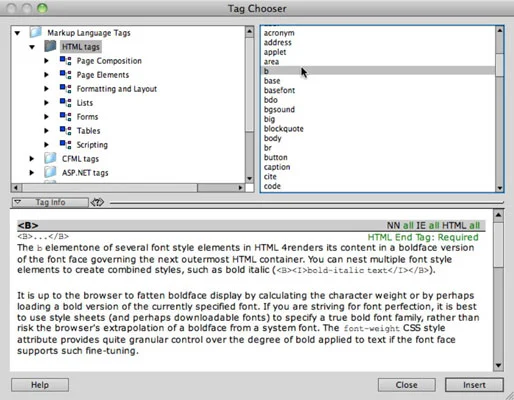514x400 pixels.
Task: Click the green zoom window button
Action: click(42, 8)
